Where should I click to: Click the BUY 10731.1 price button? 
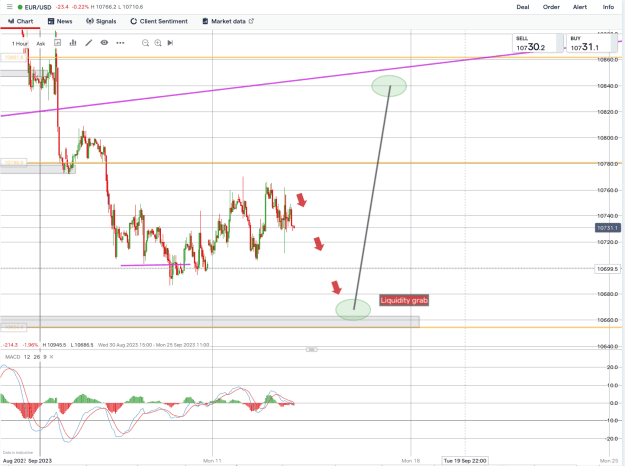click(x=592, y=43)
